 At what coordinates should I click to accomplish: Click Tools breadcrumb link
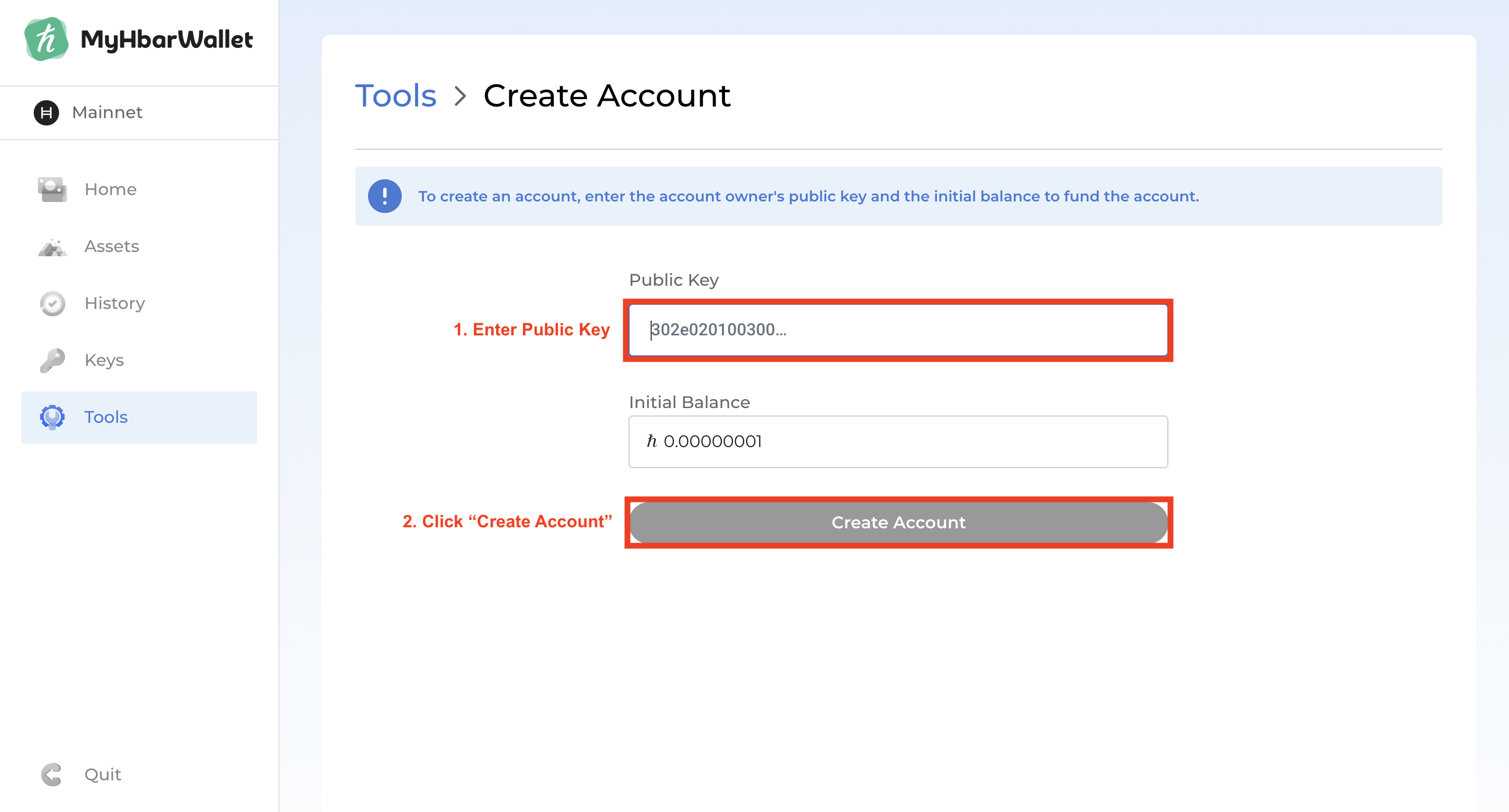point(395,95)
